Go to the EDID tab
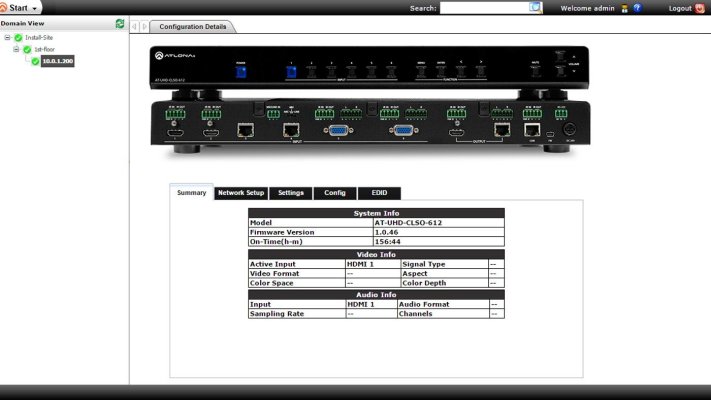This screenshot has width=711, height=400. pos(379,193)
